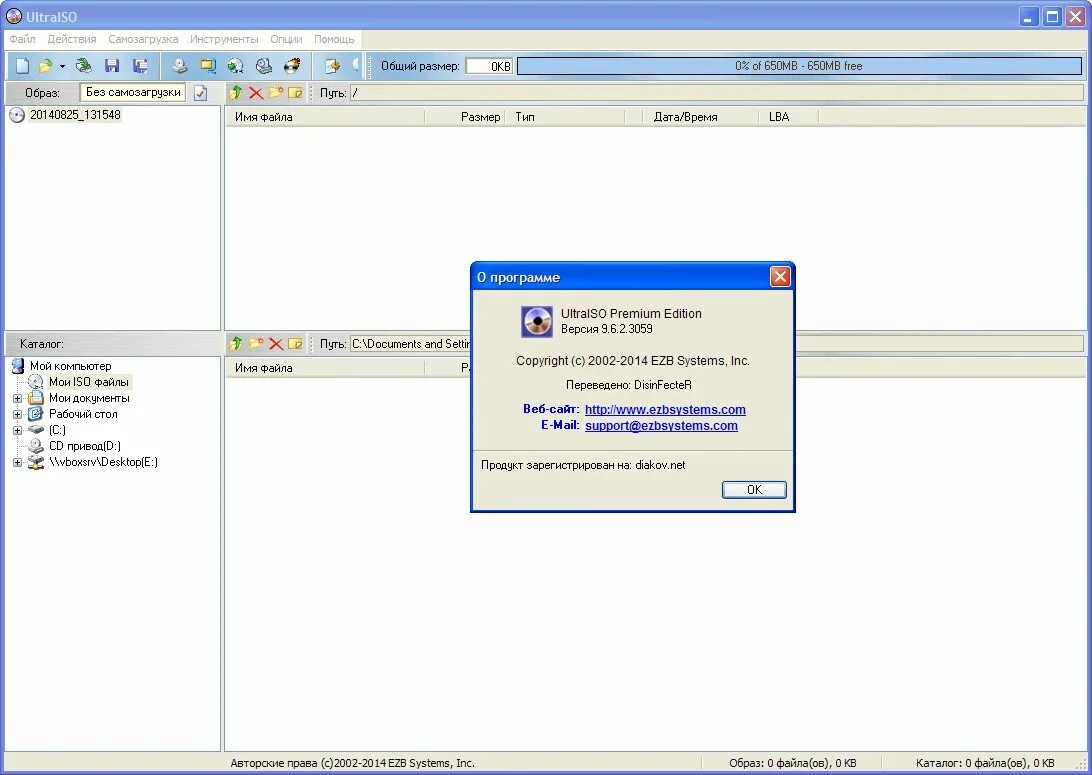Sort image list by LBA column
The width and height of the screenshot is (1092, 775).
click(788, 117)
